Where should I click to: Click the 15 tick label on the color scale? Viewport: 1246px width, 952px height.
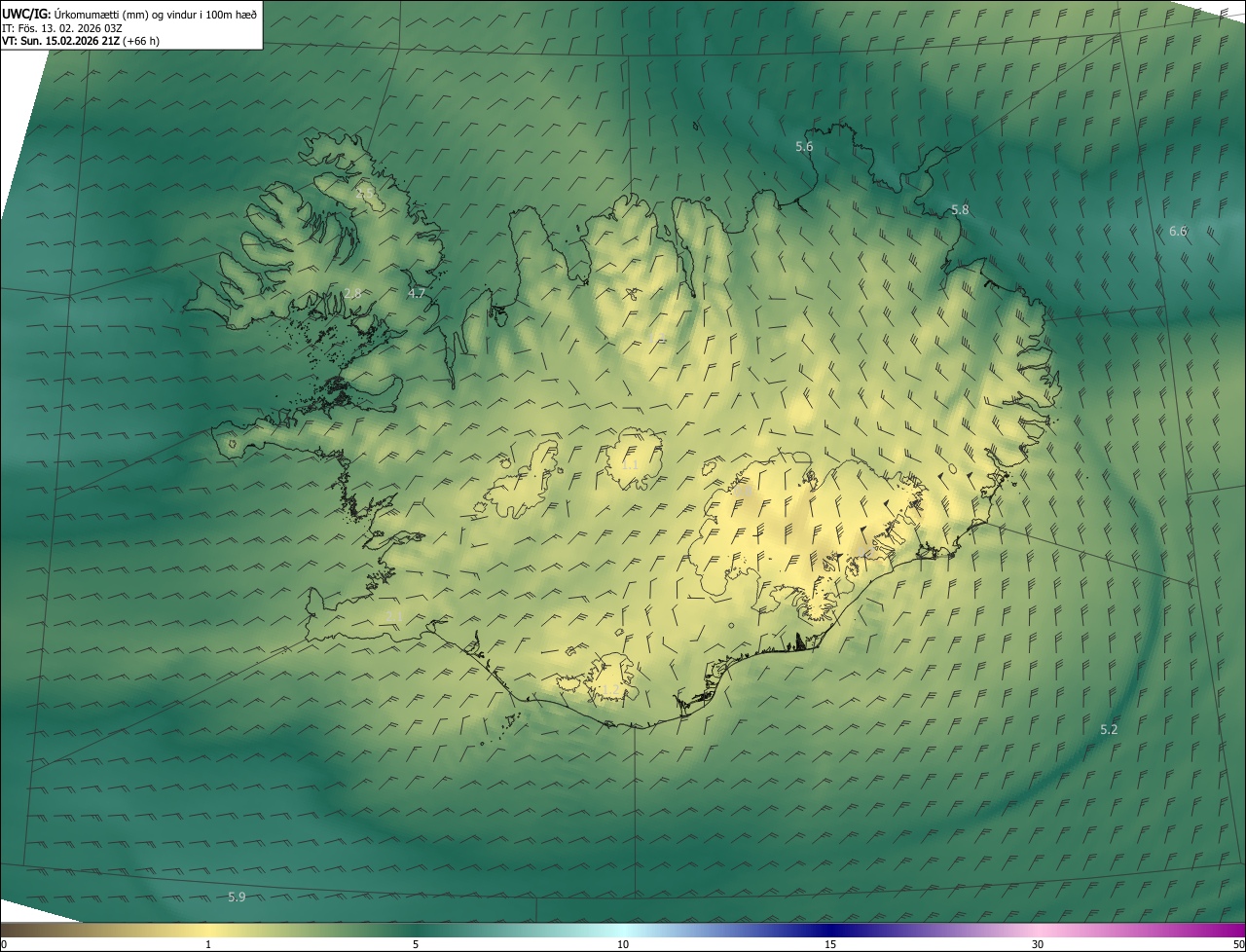click(830, 945)
